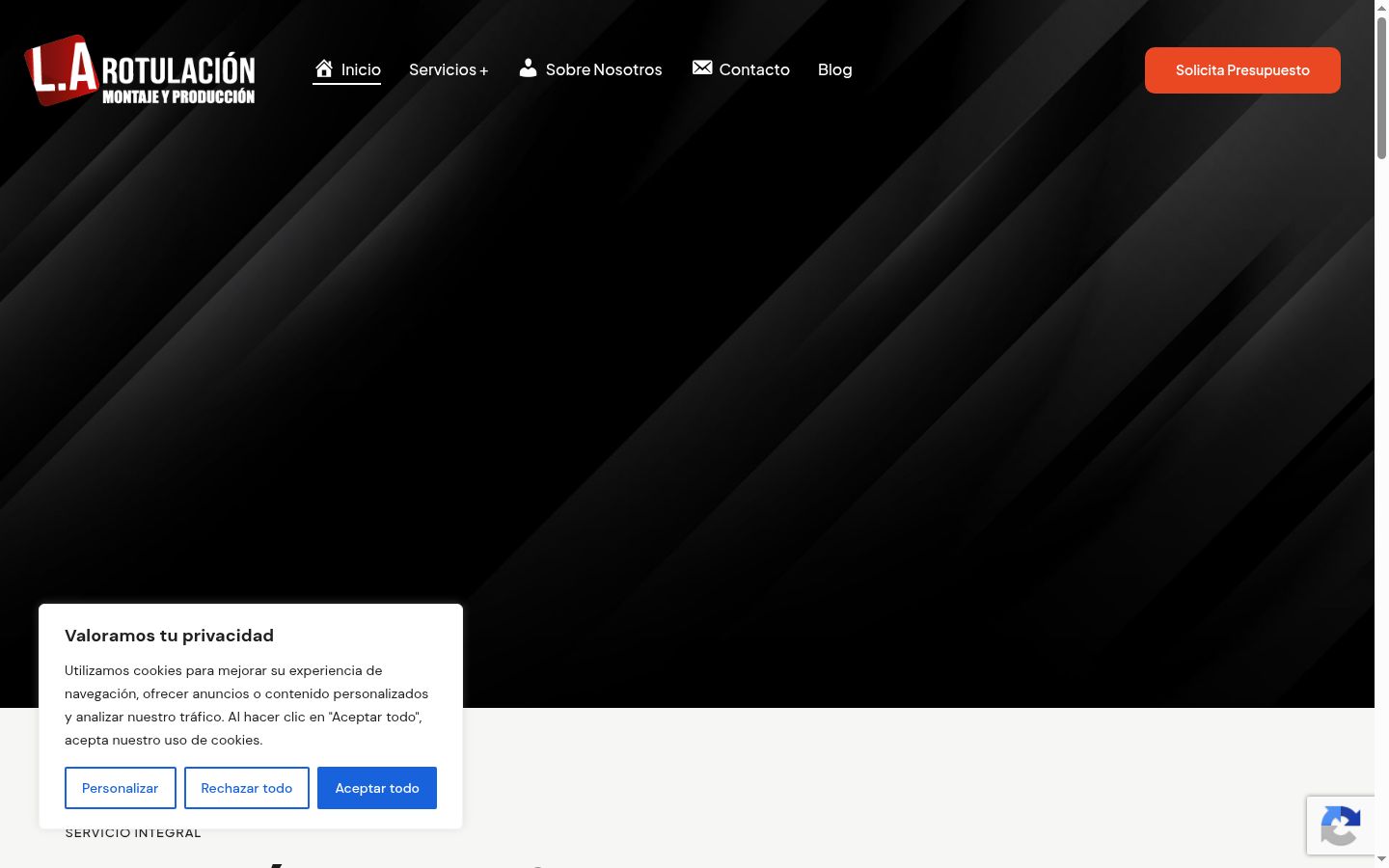Click the L.A Rotulación logo

point(140,70)
